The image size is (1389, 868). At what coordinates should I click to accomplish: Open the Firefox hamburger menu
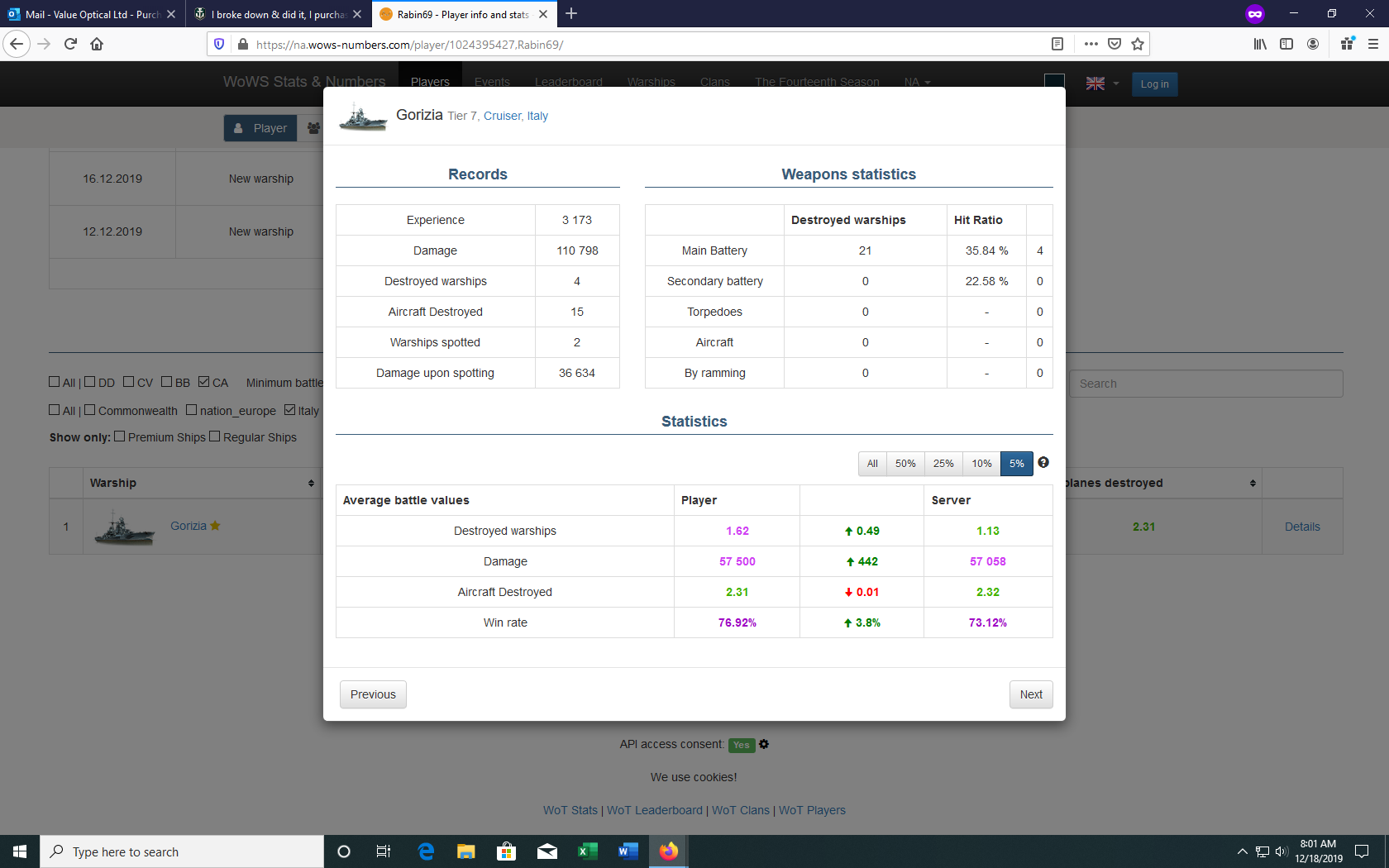pos(1372,45)
